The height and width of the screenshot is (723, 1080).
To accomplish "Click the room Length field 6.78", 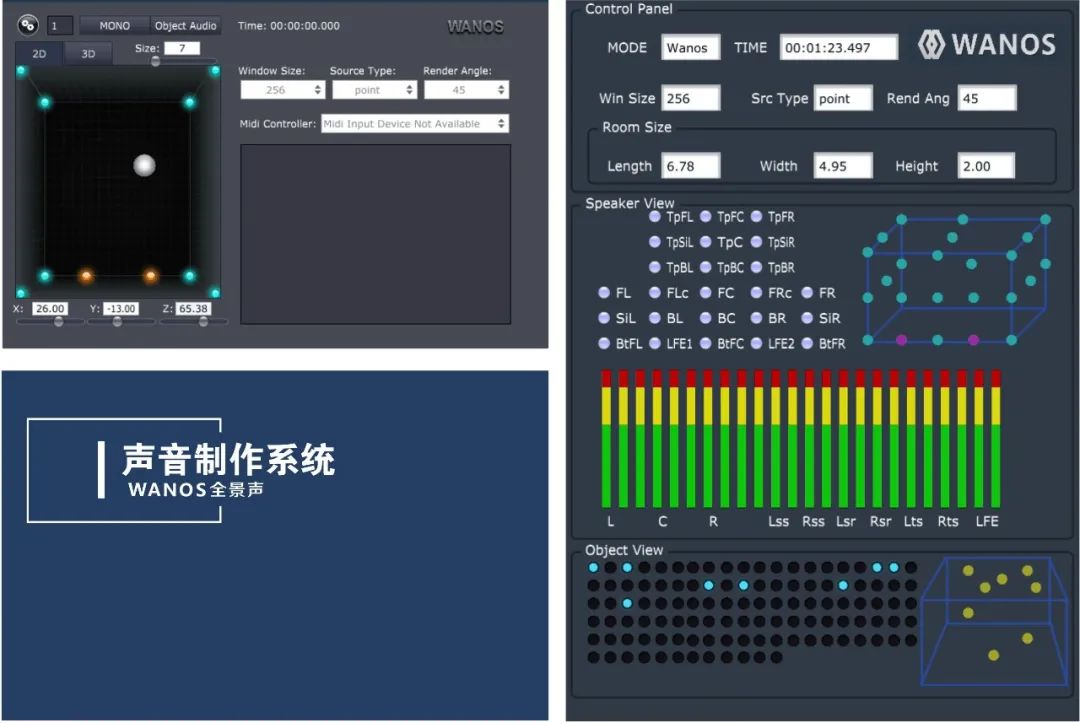I will tap(691, 166).
